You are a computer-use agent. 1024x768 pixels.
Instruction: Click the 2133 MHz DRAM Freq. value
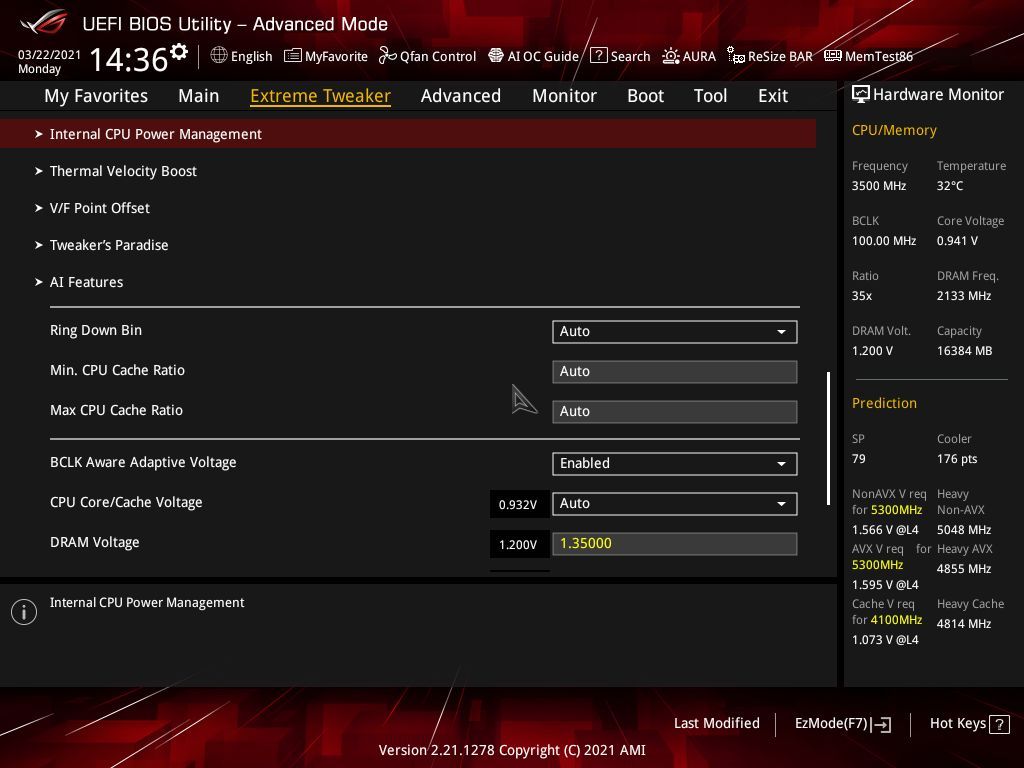(963, 296)
